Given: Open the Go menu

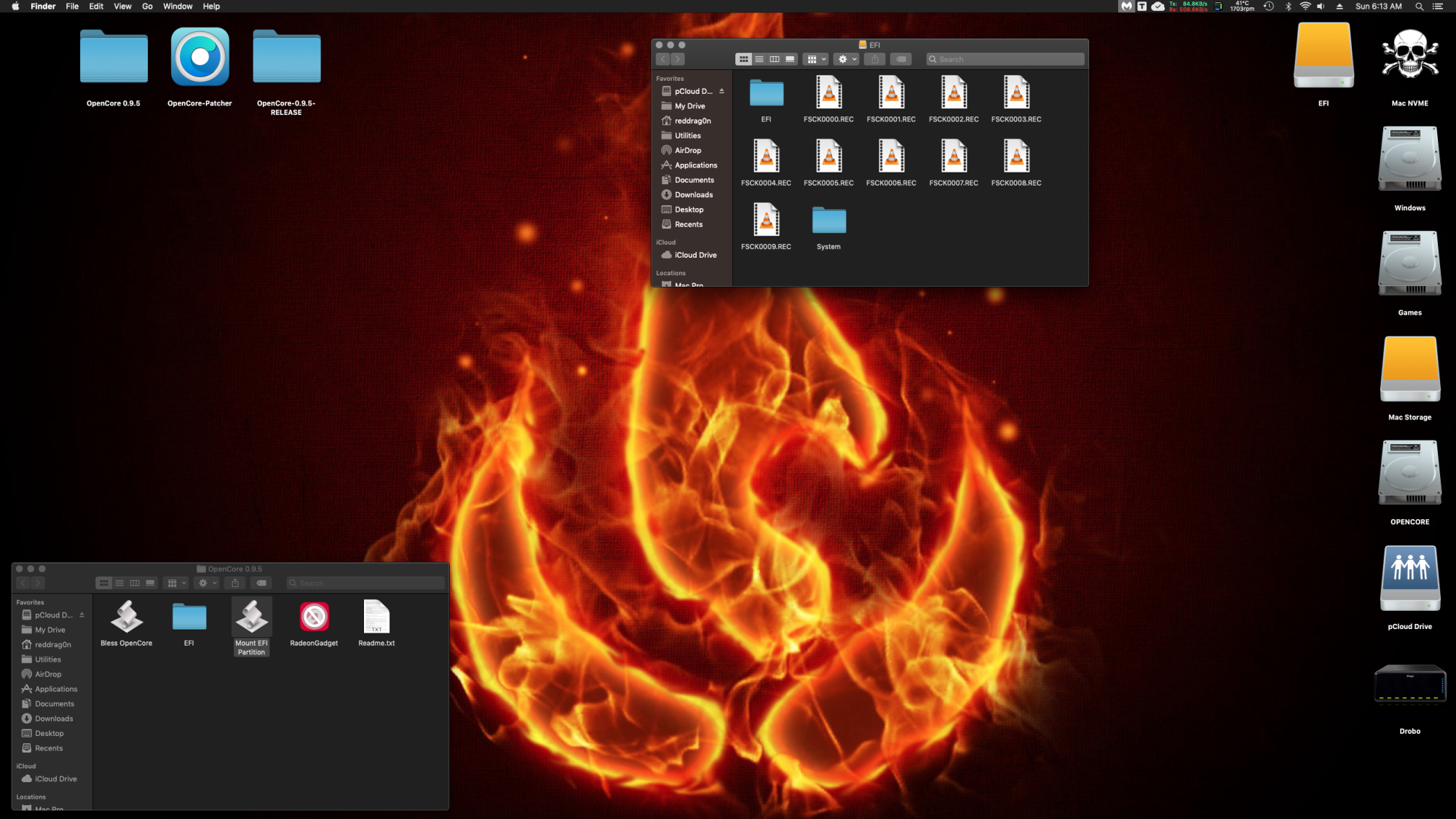Looking at the screenshot, I should pyautogui.click(x=147, y=7).
